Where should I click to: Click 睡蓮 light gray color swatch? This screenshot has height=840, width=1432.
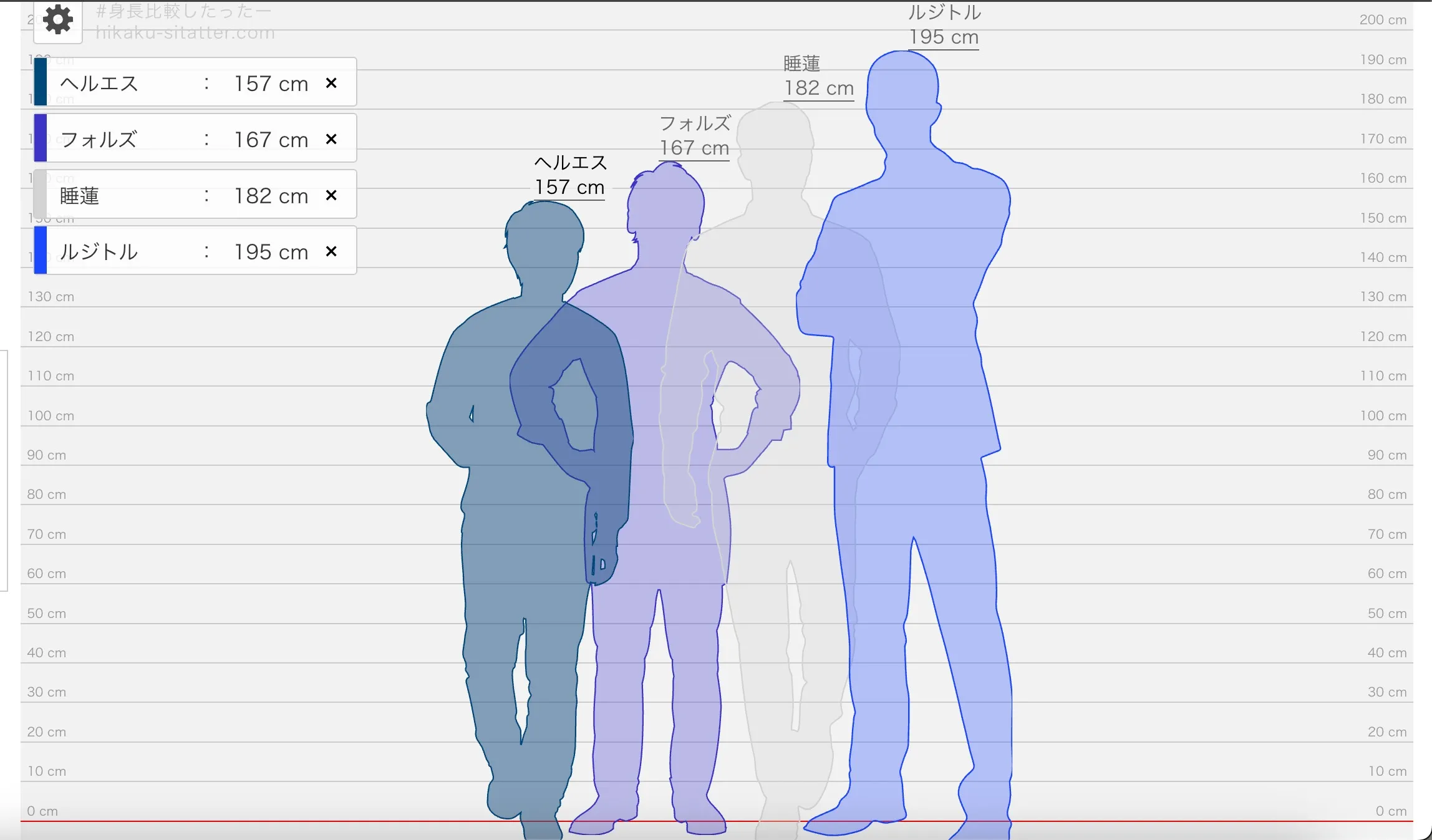(41, 194)
